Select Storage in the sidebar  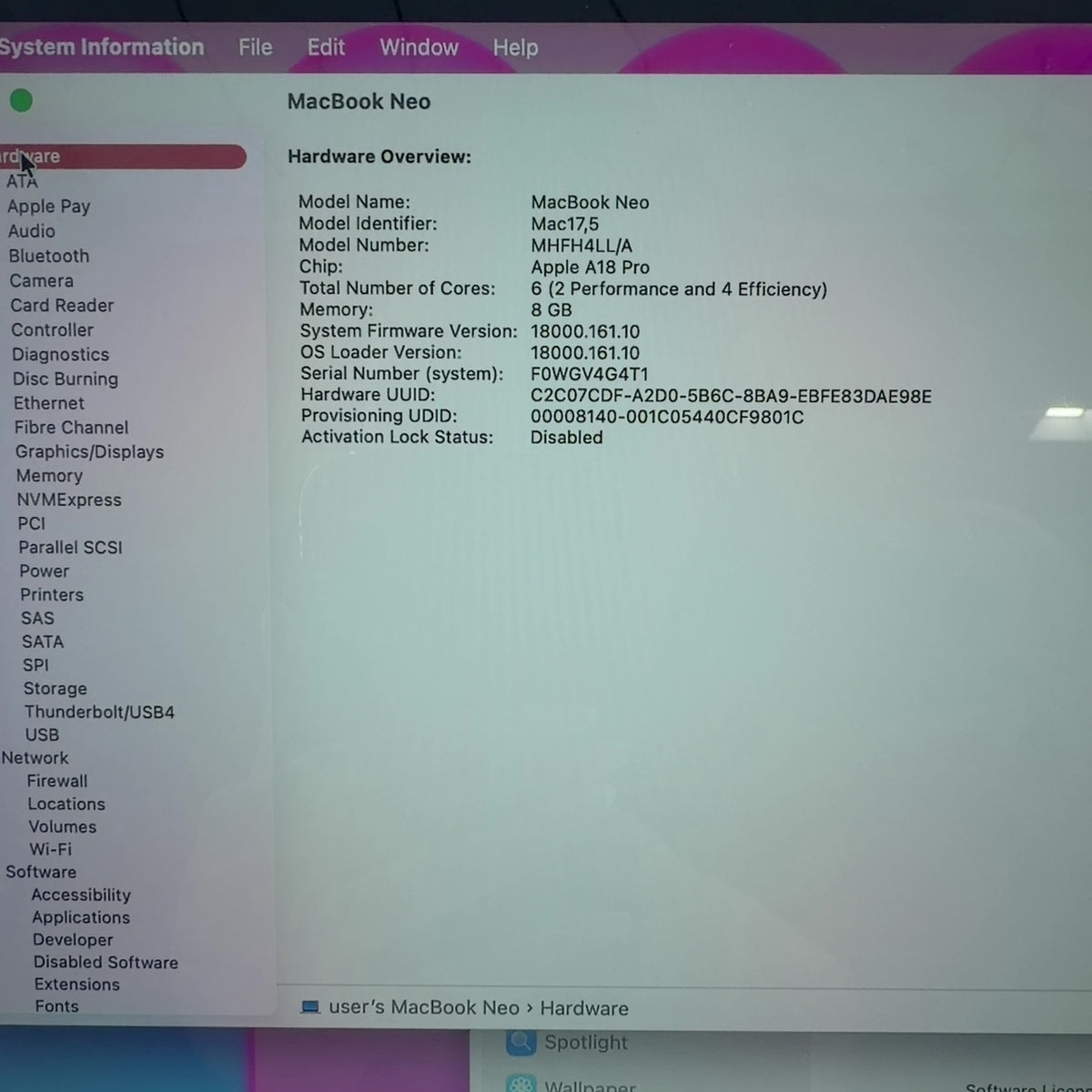point(56,689)
